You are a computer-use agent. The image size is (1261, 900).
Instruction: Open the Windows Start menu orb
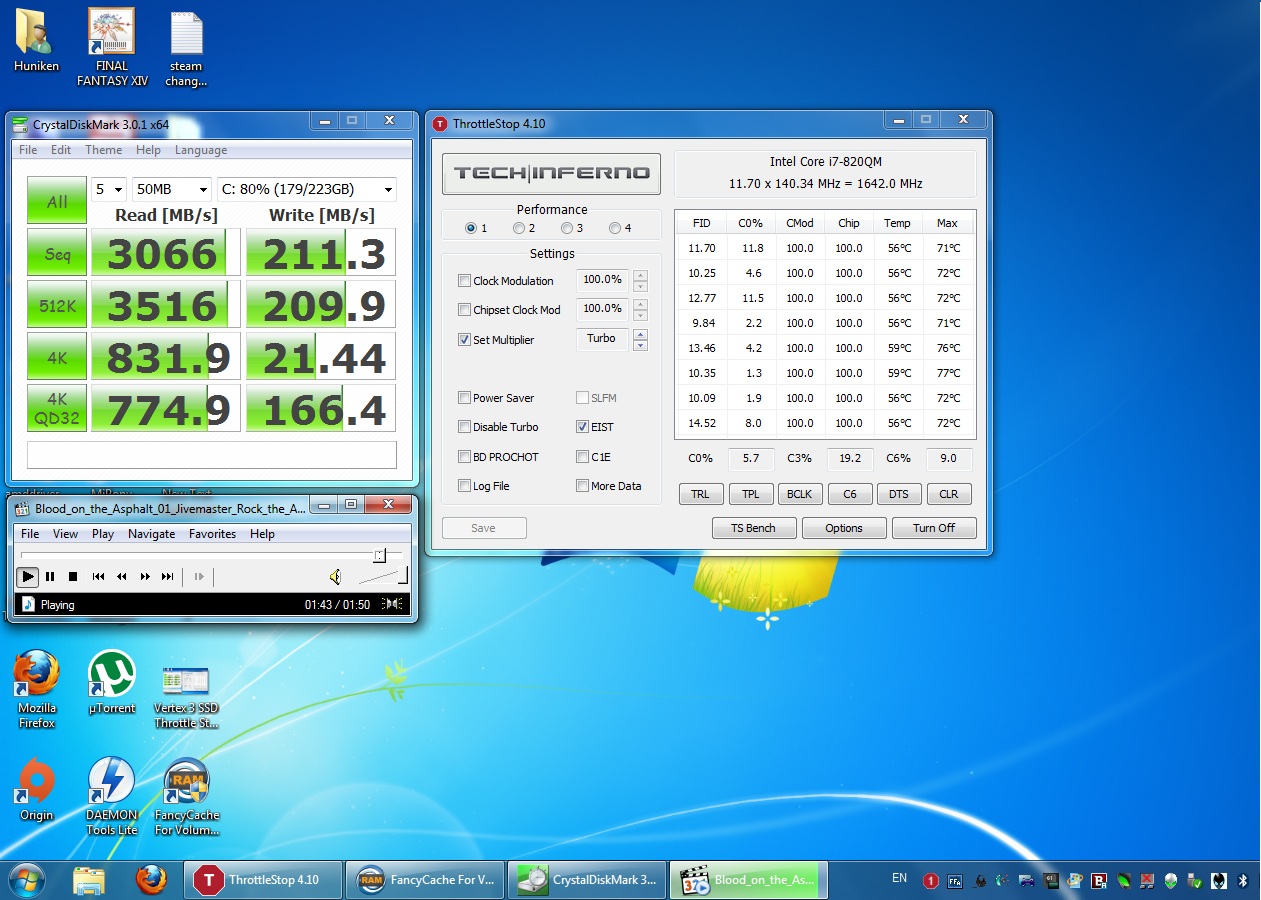[25, 879]
